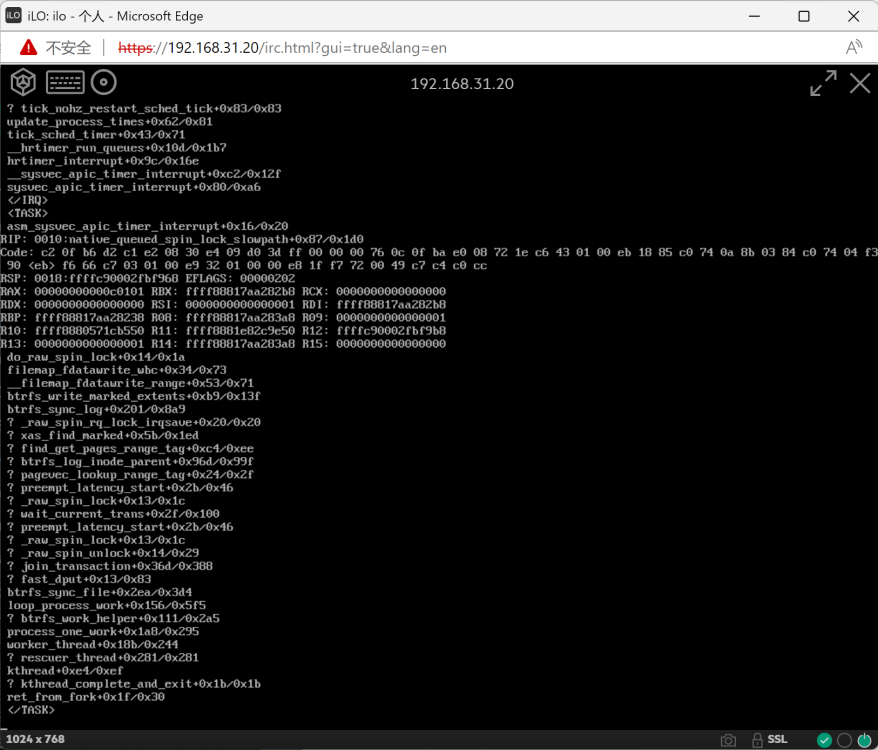The width and height of the screenshot is (878, 750).
Task: Close the remote console with X
Action: tap(860, 83)
